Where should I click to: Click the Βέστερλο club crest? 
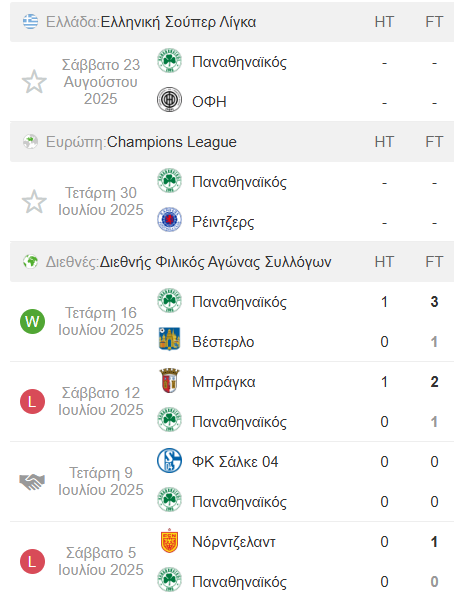point(169,339)
